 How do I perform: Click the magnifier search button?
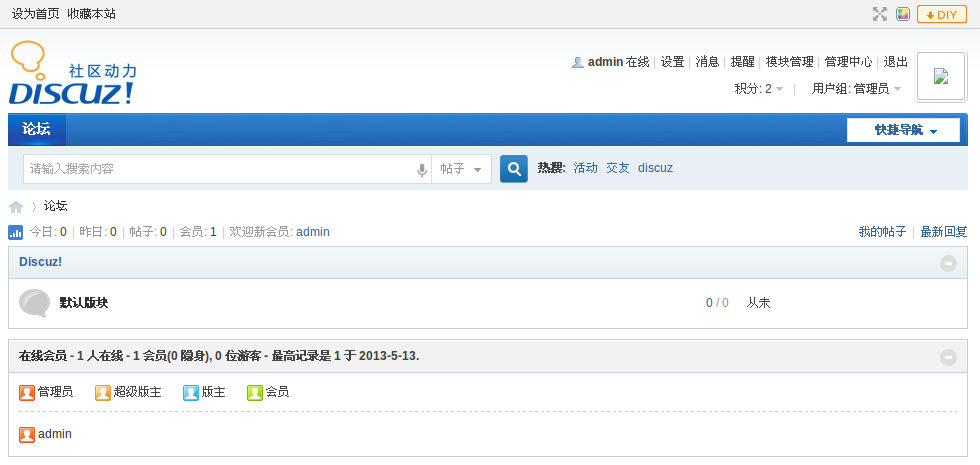coord(514,169)
